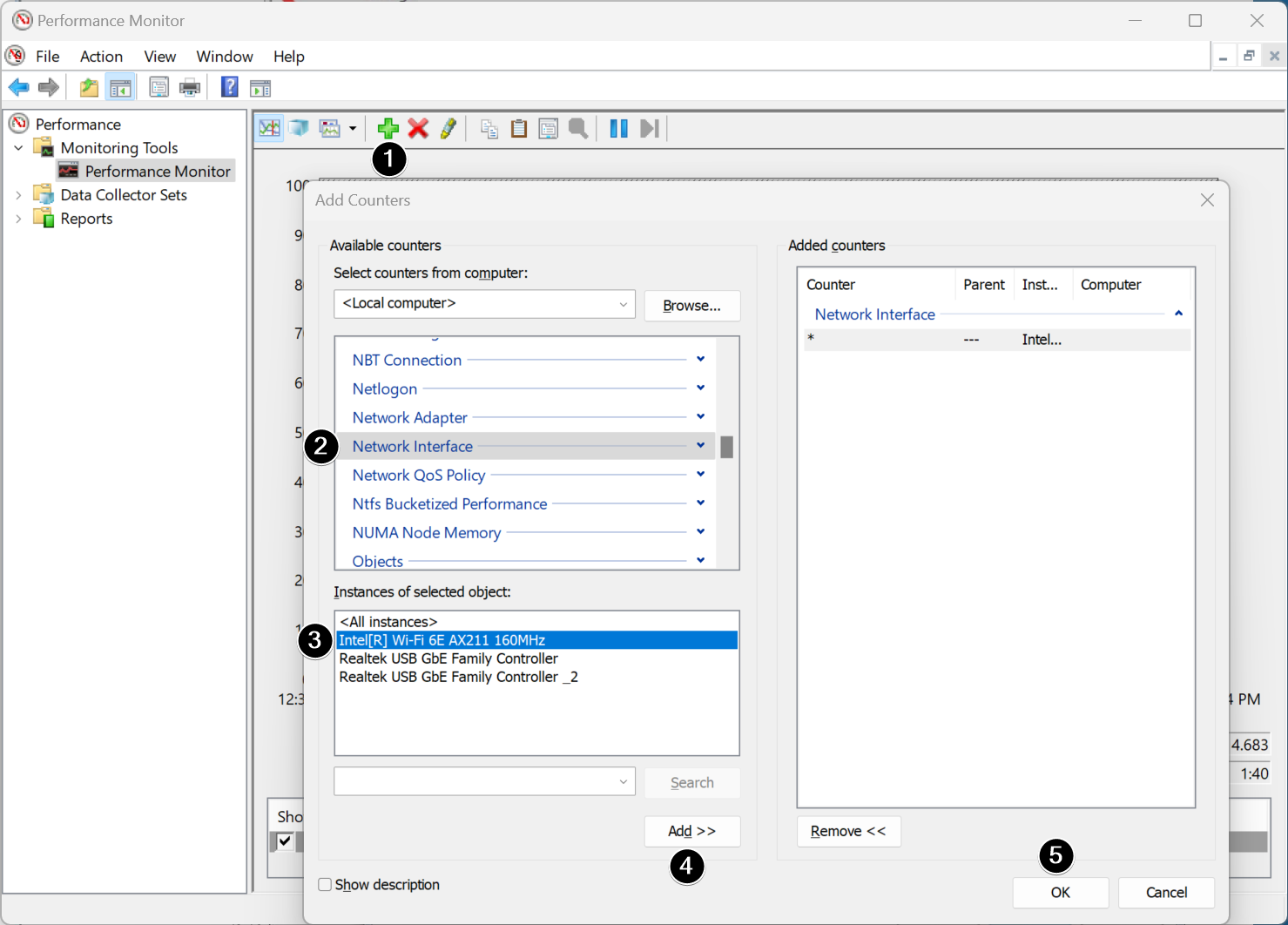1288x925 pixels.
Task: Expand the Network Adapter counter group
Action: pos(700,417)
